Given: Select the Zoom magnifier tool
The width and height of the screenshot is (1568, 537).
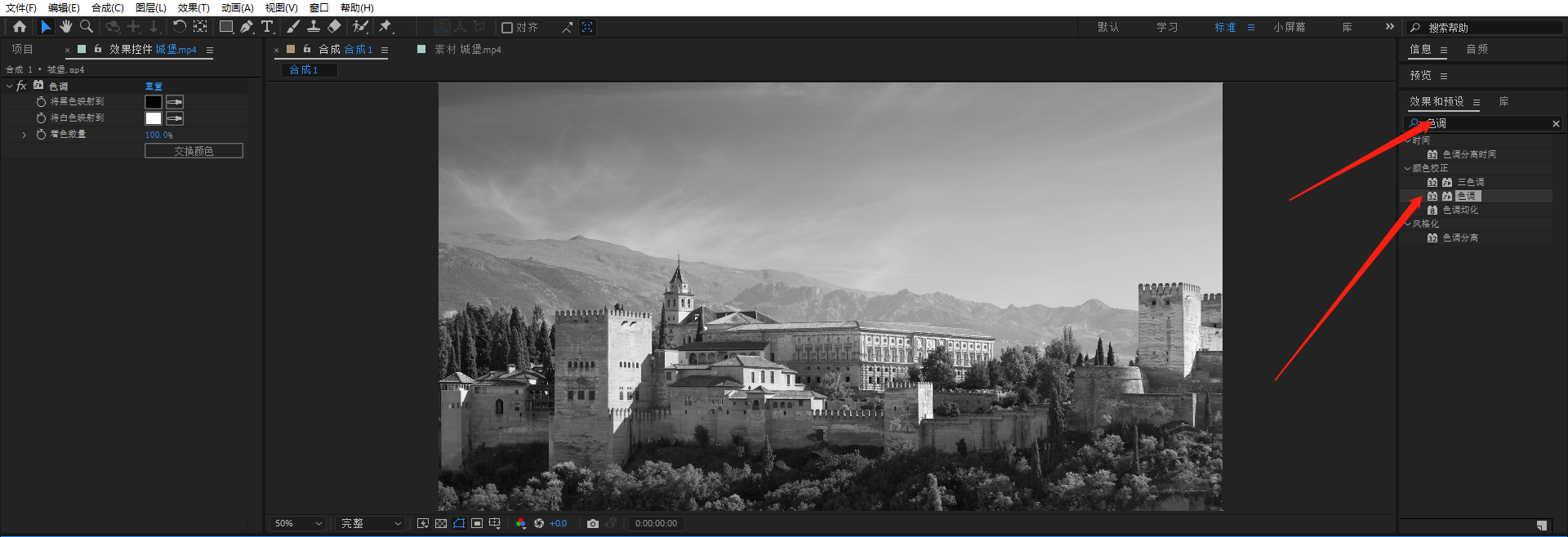Looking at the screenshot, I should [86, 27].
